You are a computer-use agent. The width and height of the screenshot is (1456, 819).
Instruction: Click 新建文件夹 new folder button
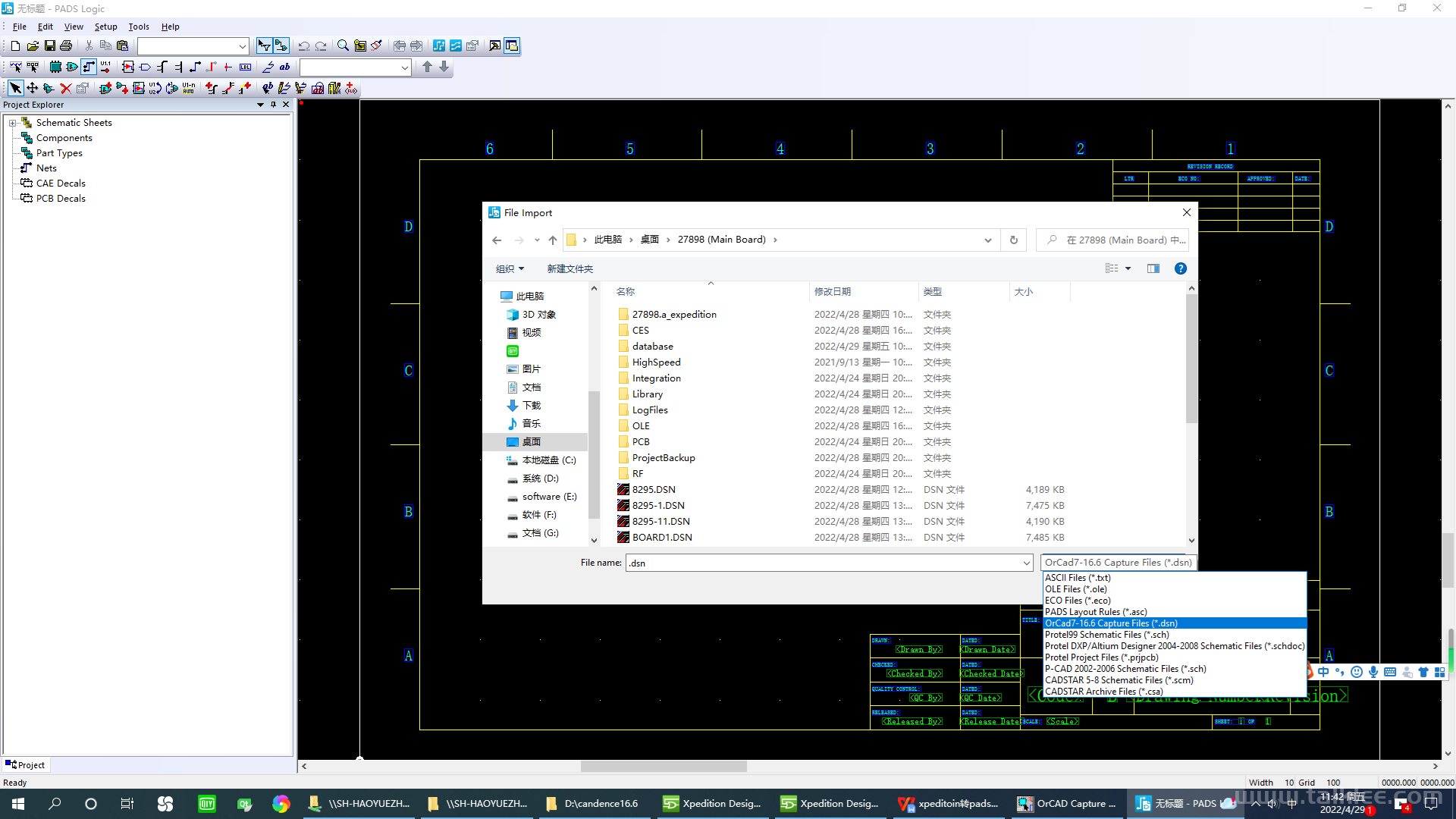[x=570, y=268]
